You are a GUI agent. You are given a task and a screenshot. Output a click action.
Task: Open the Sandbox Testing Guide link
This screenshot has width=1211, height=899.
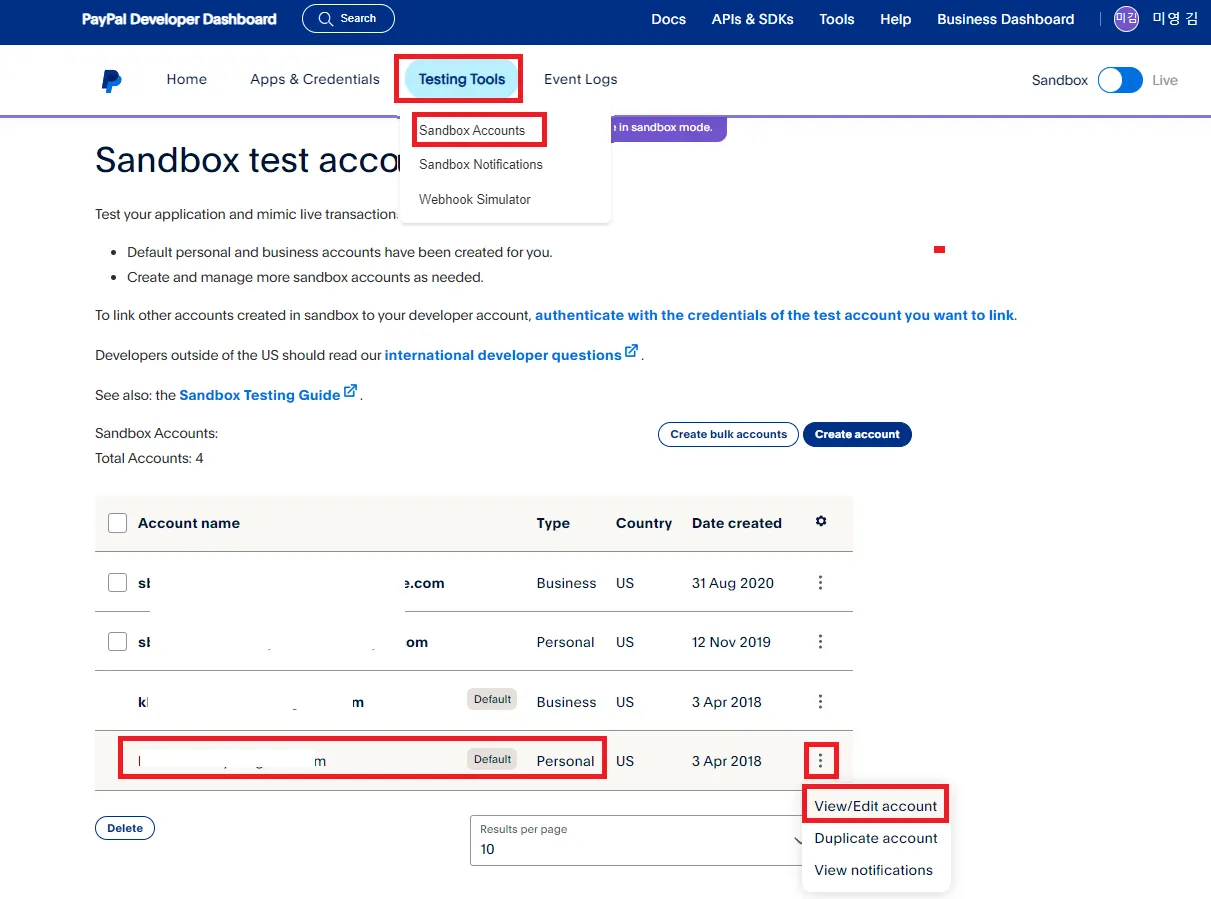click(260, 395)
